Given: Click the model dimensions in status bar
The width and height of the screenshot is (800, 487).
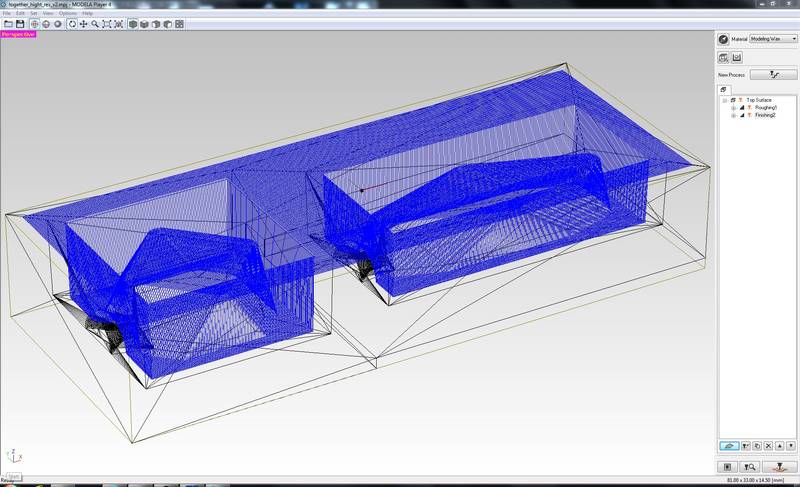Looking at the screenshot, I should point(756,480).
